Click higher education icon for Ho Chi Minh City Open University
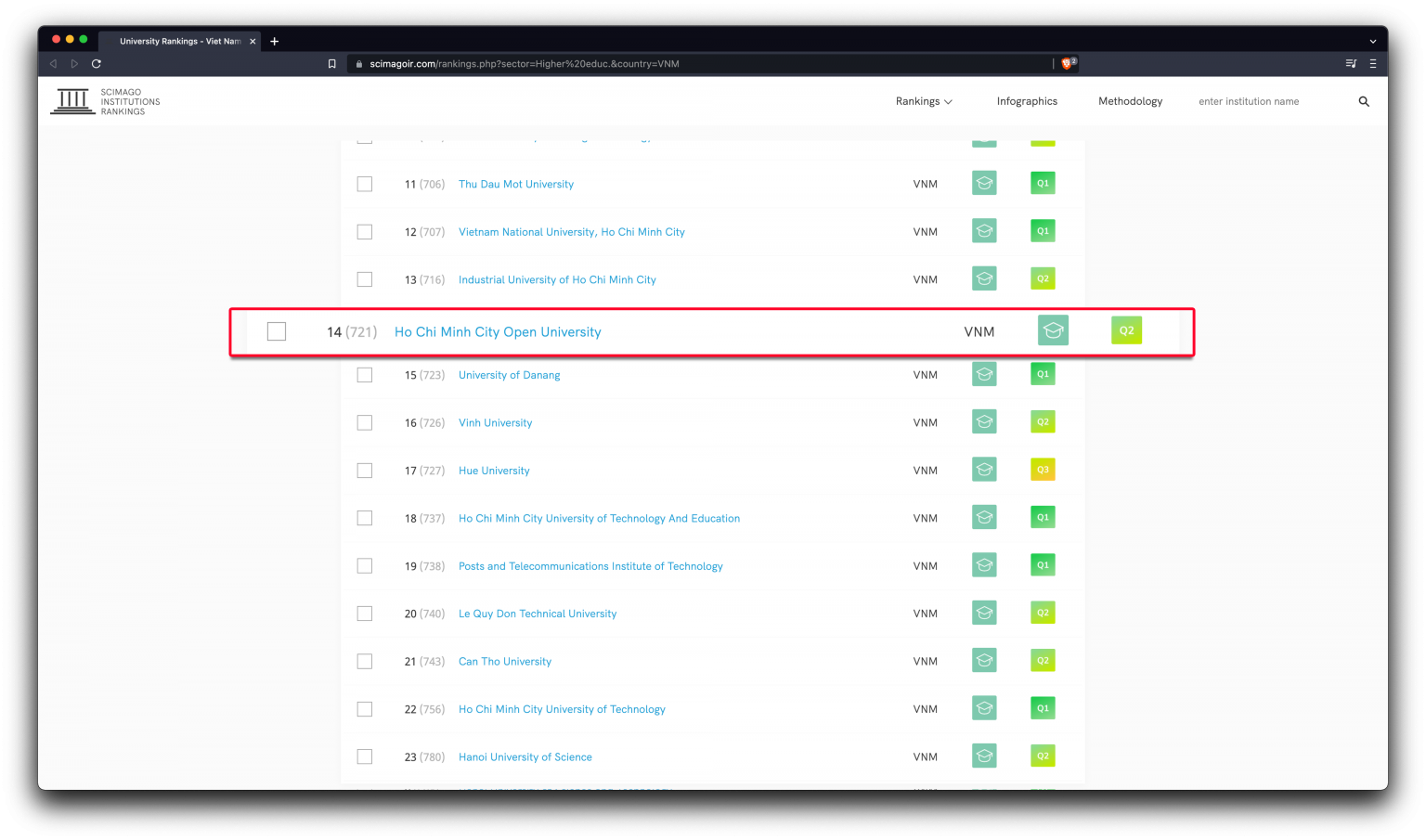Screen dimensions: 1426x840 point(1053,330)
